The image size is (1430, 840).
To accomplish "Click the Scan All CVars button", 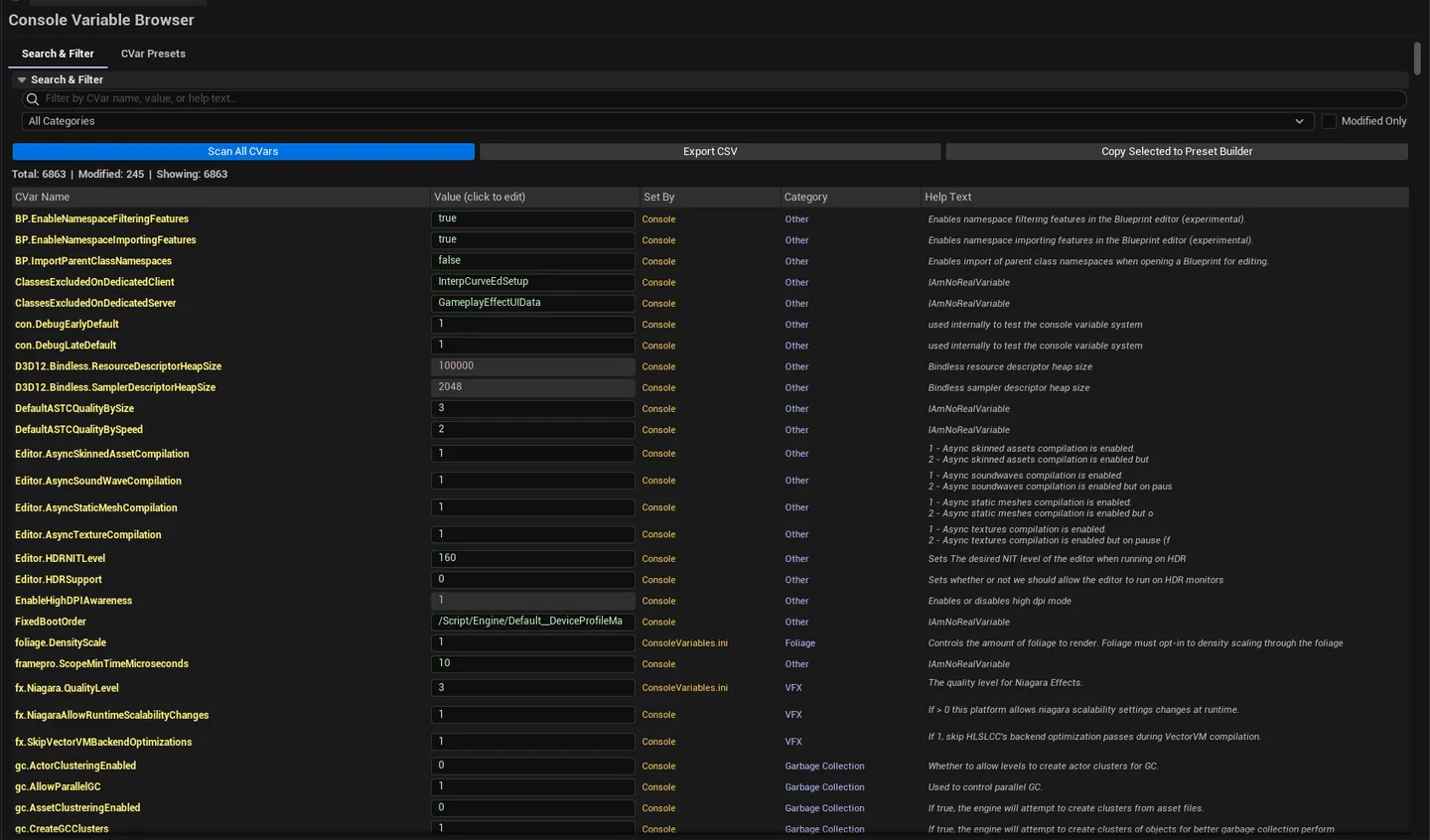I will pyautogui.click(x=243, y=152).
